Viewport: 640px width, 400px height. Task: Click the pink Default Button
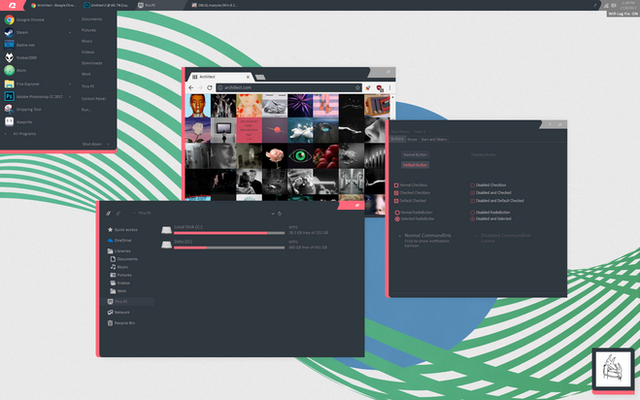(x=415, y=165)
